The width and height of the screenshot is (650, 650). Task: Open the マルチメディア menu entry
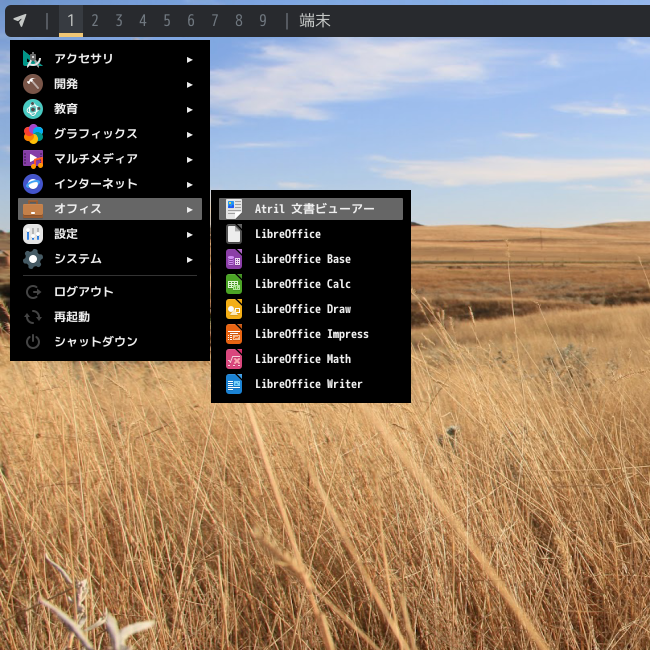click(x=110, y=159)
